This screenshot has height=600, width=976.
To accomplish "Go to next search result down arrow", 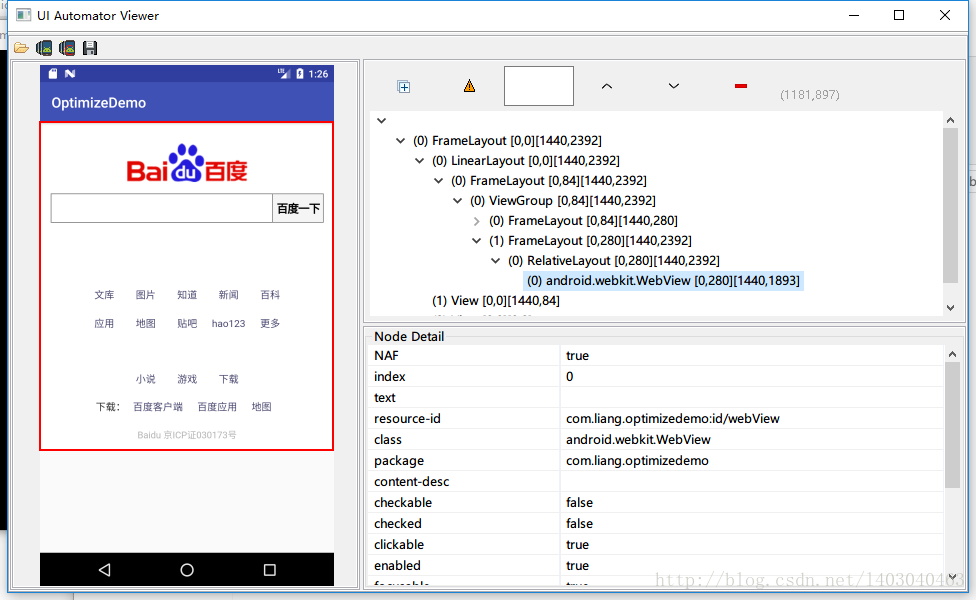I will click(673, 86).
